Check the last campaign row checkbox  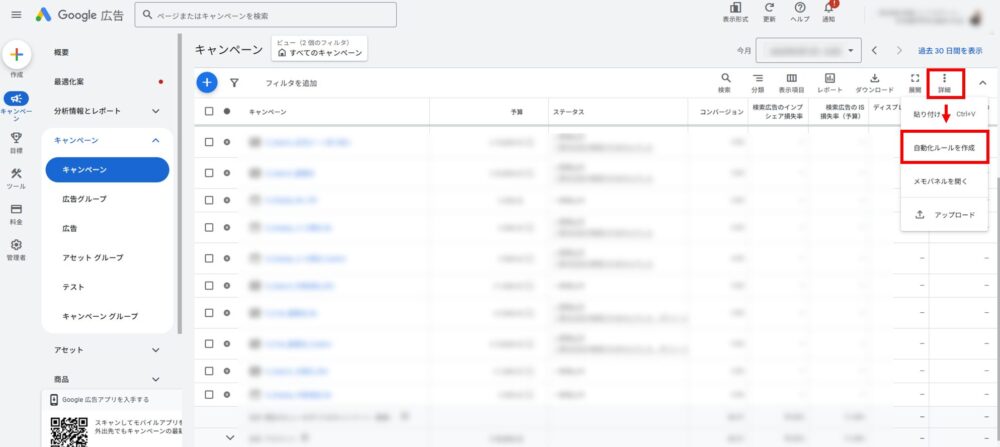209,395
